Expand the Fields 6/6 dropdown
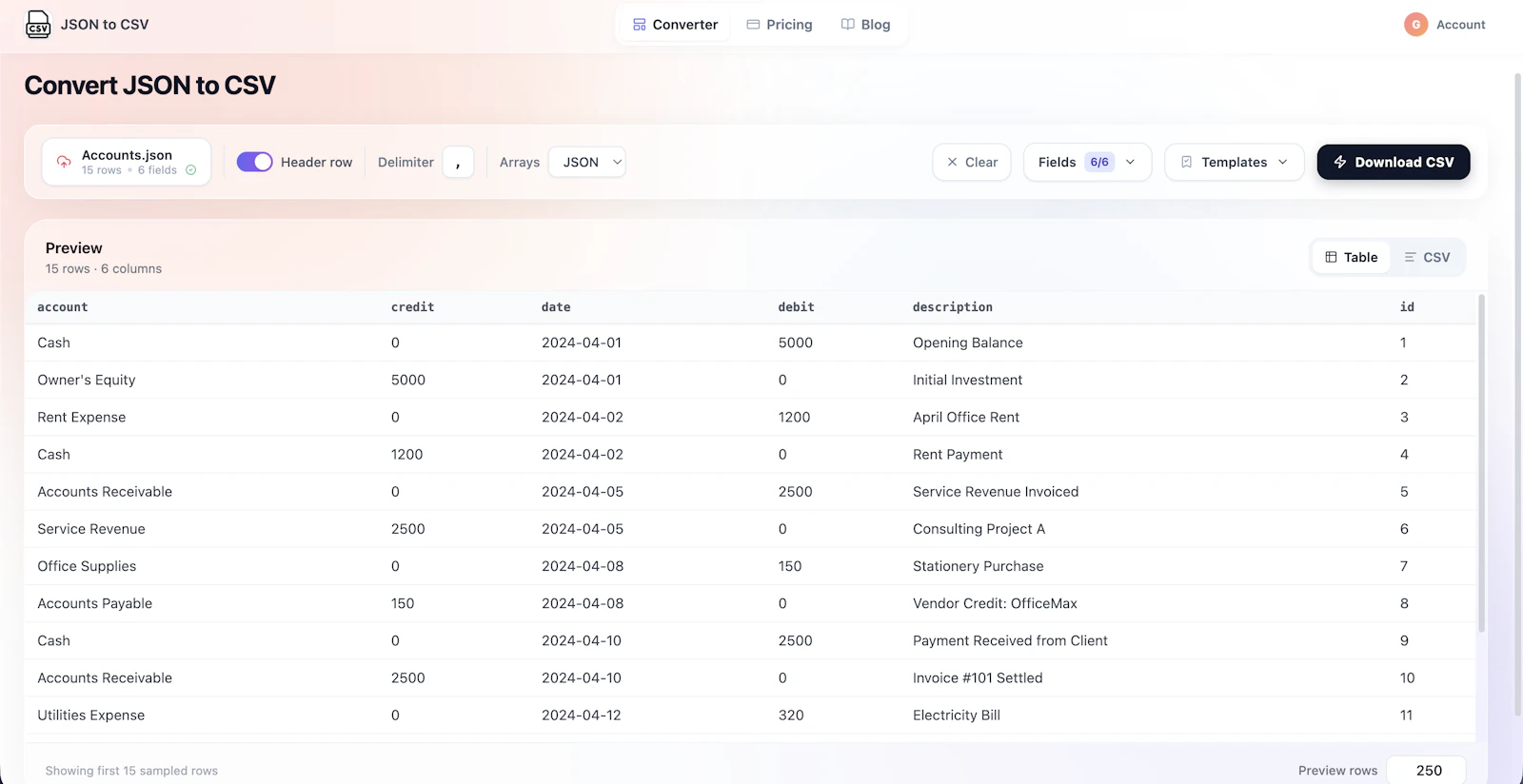 (1087, 163)
